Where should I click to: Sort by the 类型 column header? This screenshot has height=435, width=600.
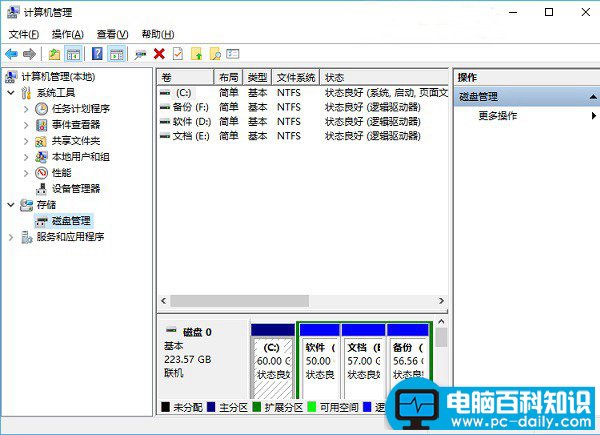point(257,77)
